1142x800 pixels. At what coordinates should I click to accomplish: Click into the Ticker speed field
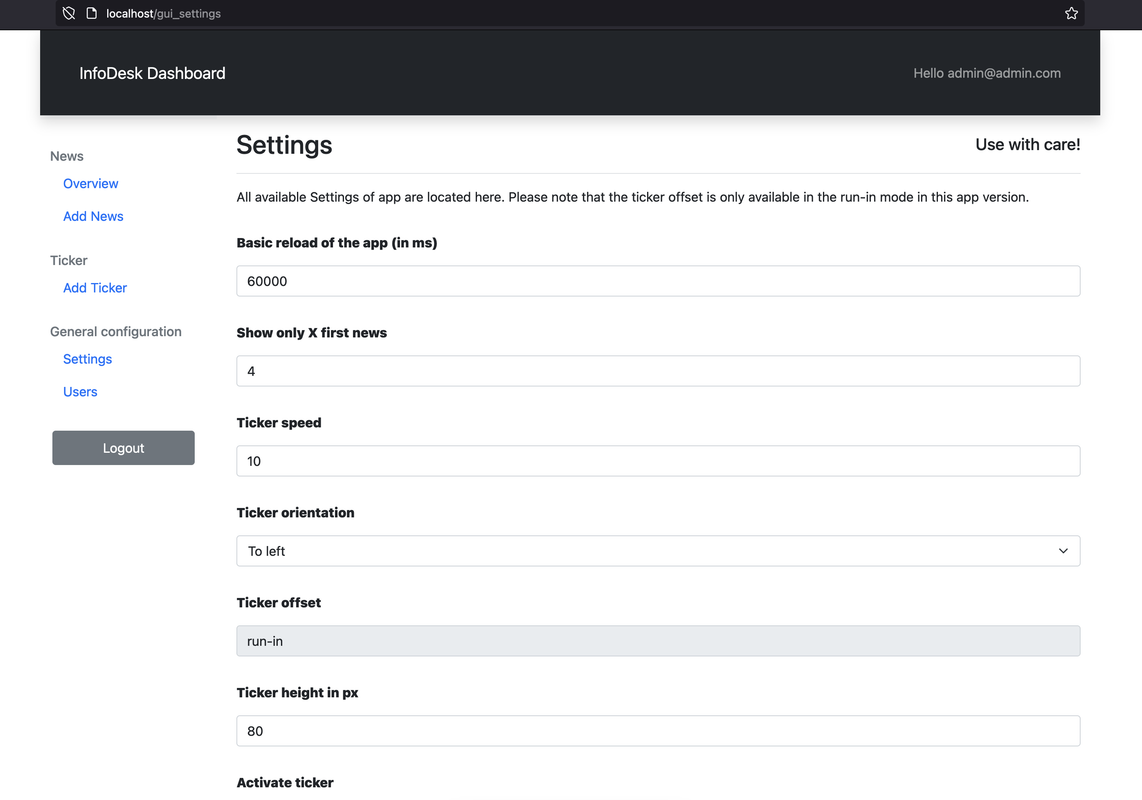point(657,461)
